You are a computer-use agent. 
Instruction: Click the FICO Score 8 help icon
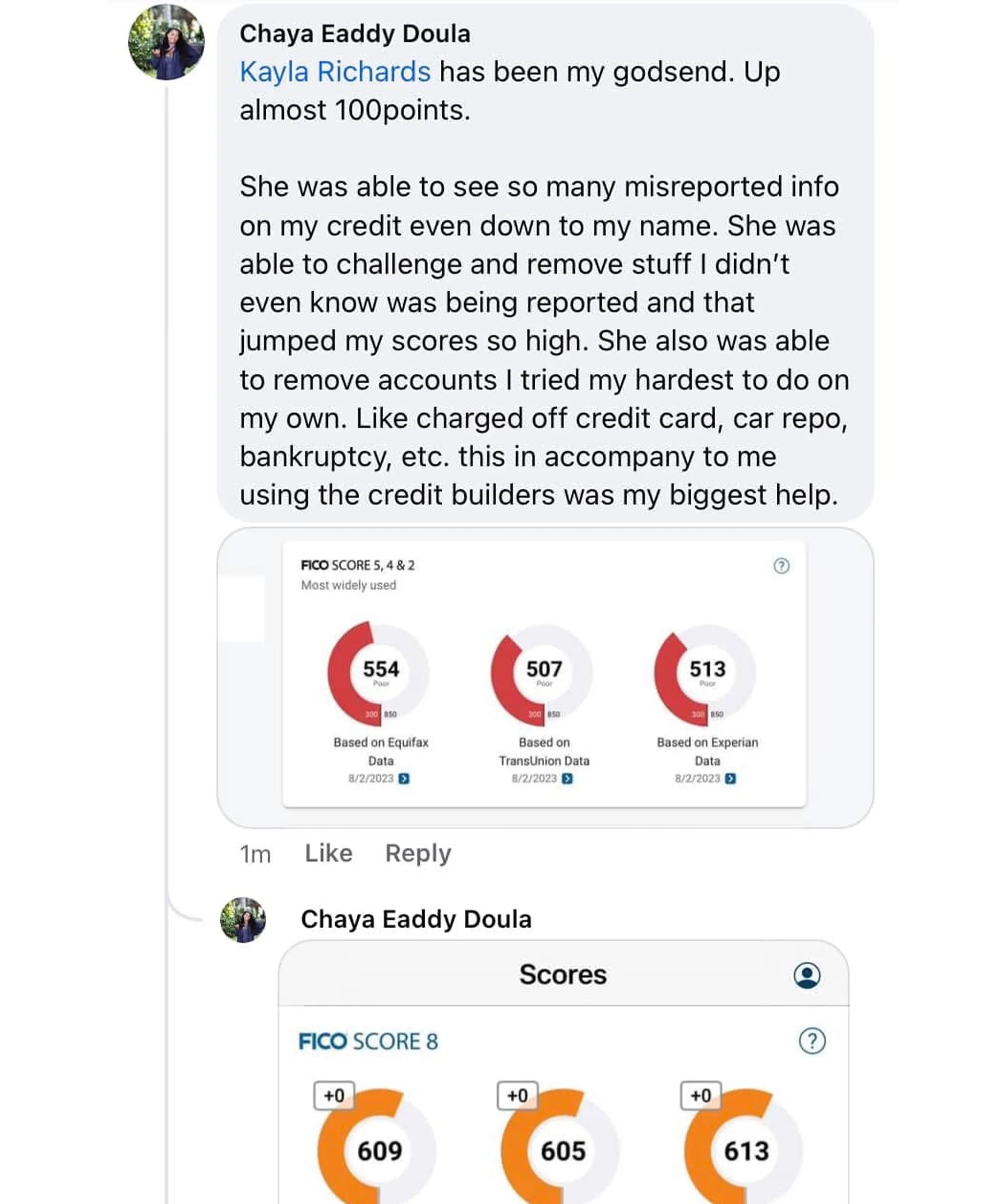coord(811,1040)
